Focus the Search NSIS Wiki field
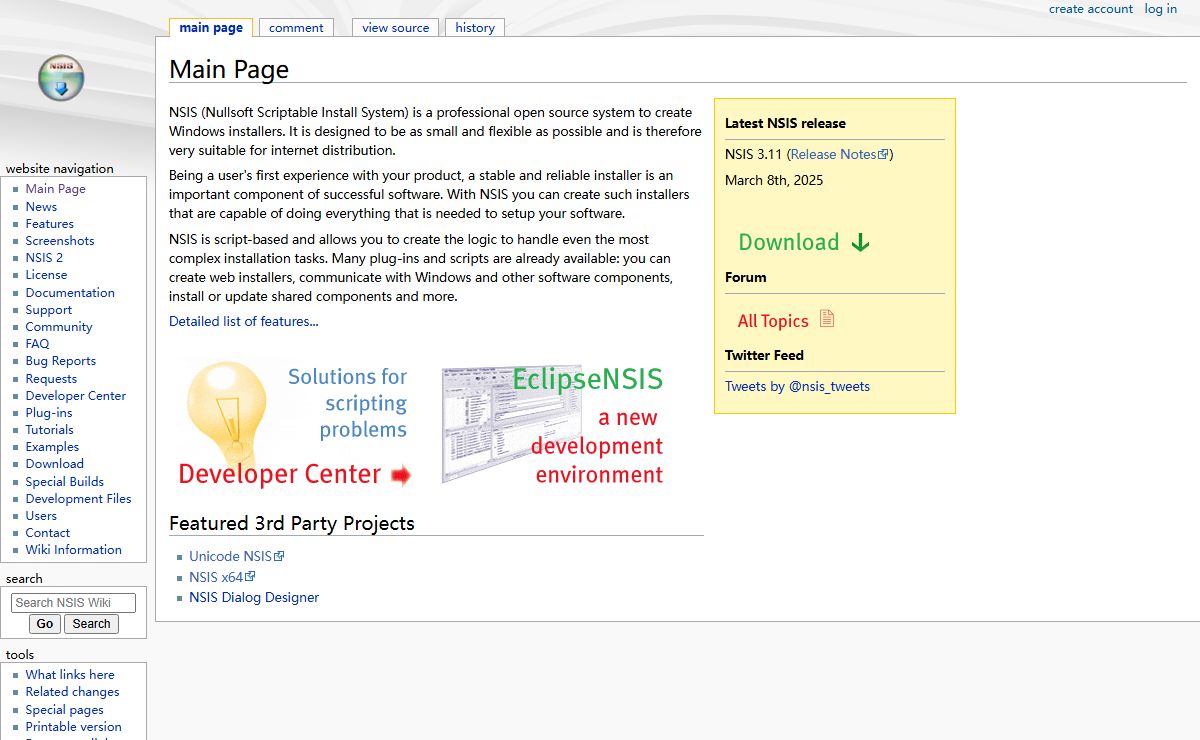Viewport: 1200px width, 740px height. (73, 603)
